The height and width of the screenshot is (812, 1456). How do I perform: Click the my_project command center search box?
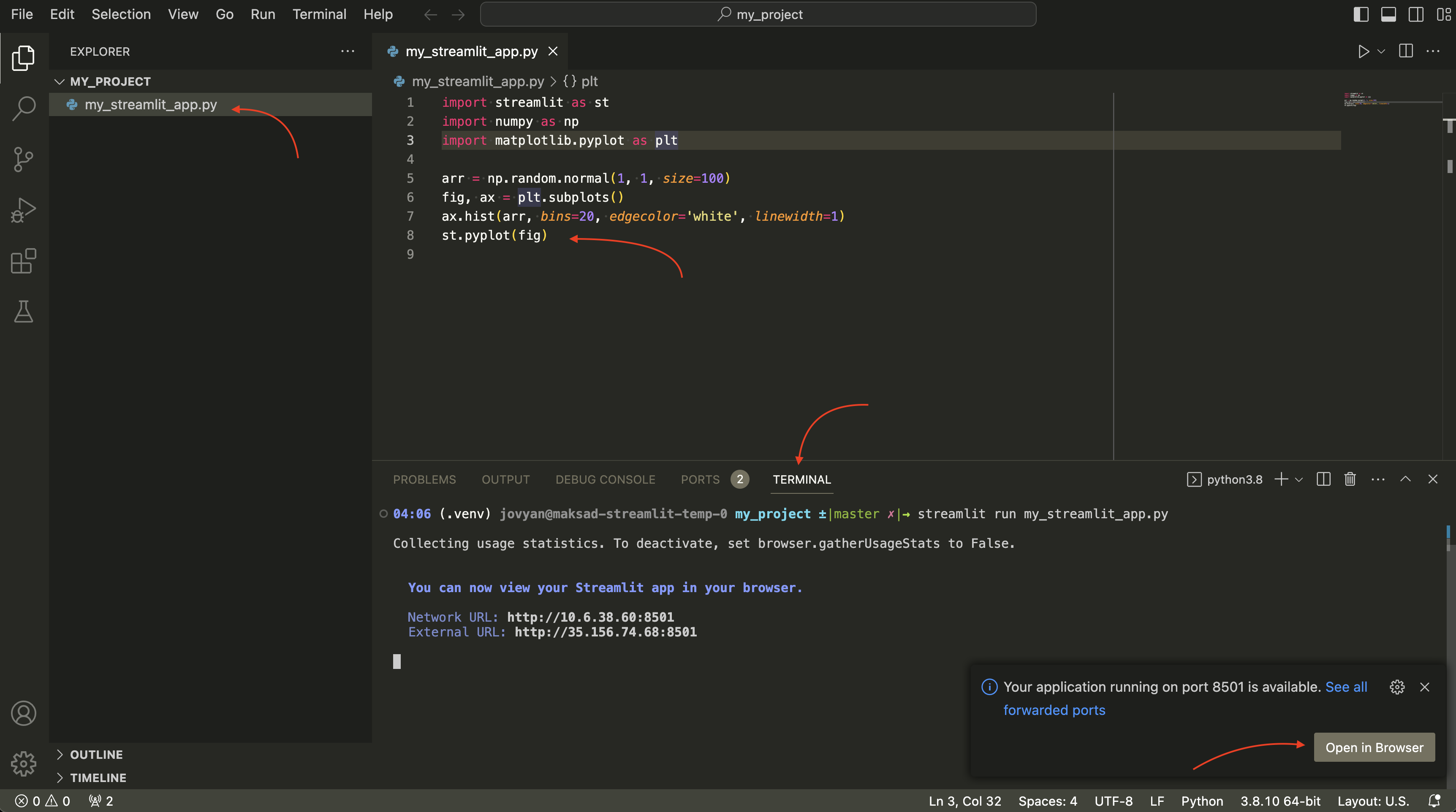[758, 14]
